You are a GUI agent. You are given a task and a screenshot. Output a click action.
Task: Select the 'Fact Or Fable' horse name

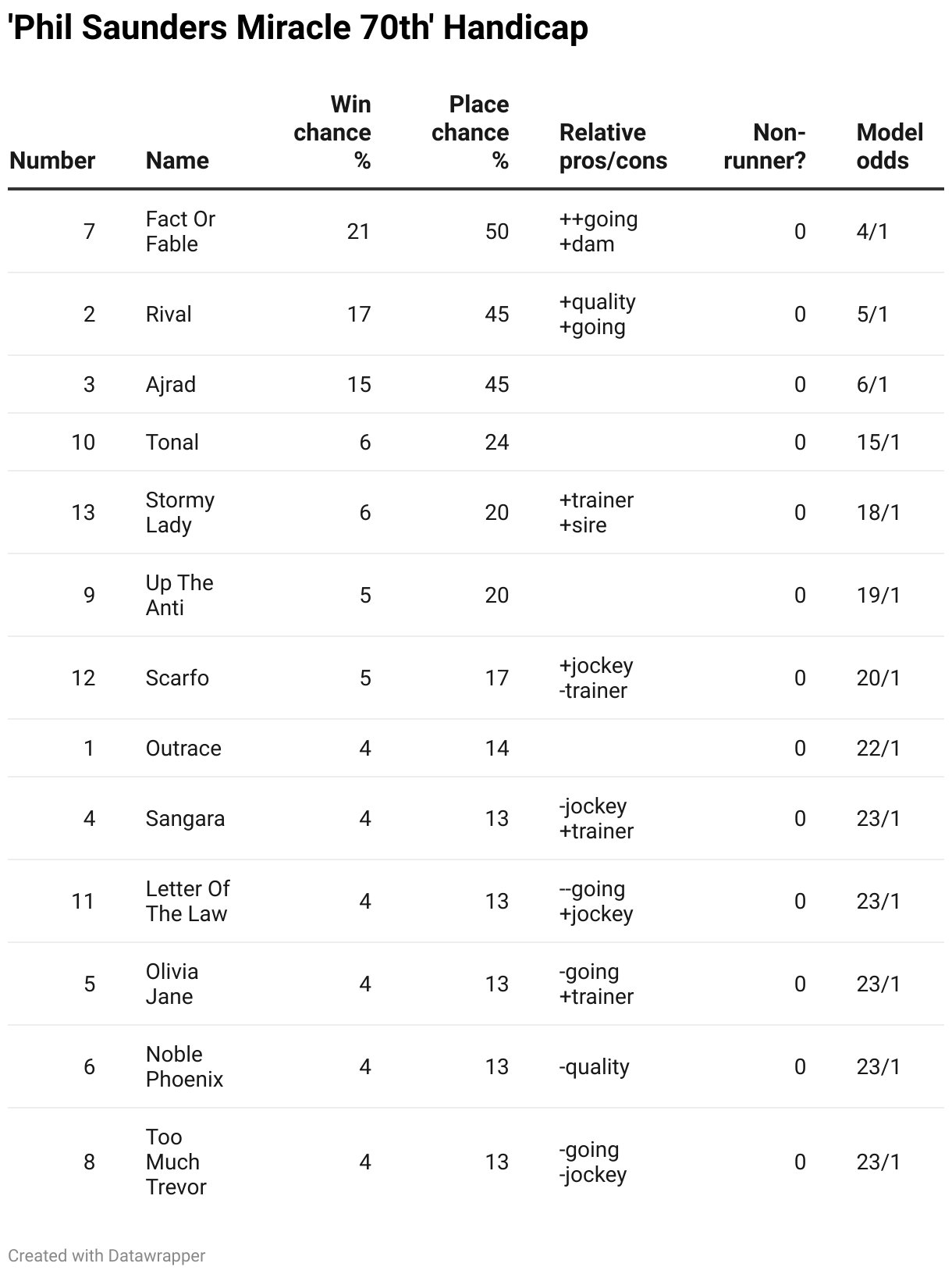[180, 232]
